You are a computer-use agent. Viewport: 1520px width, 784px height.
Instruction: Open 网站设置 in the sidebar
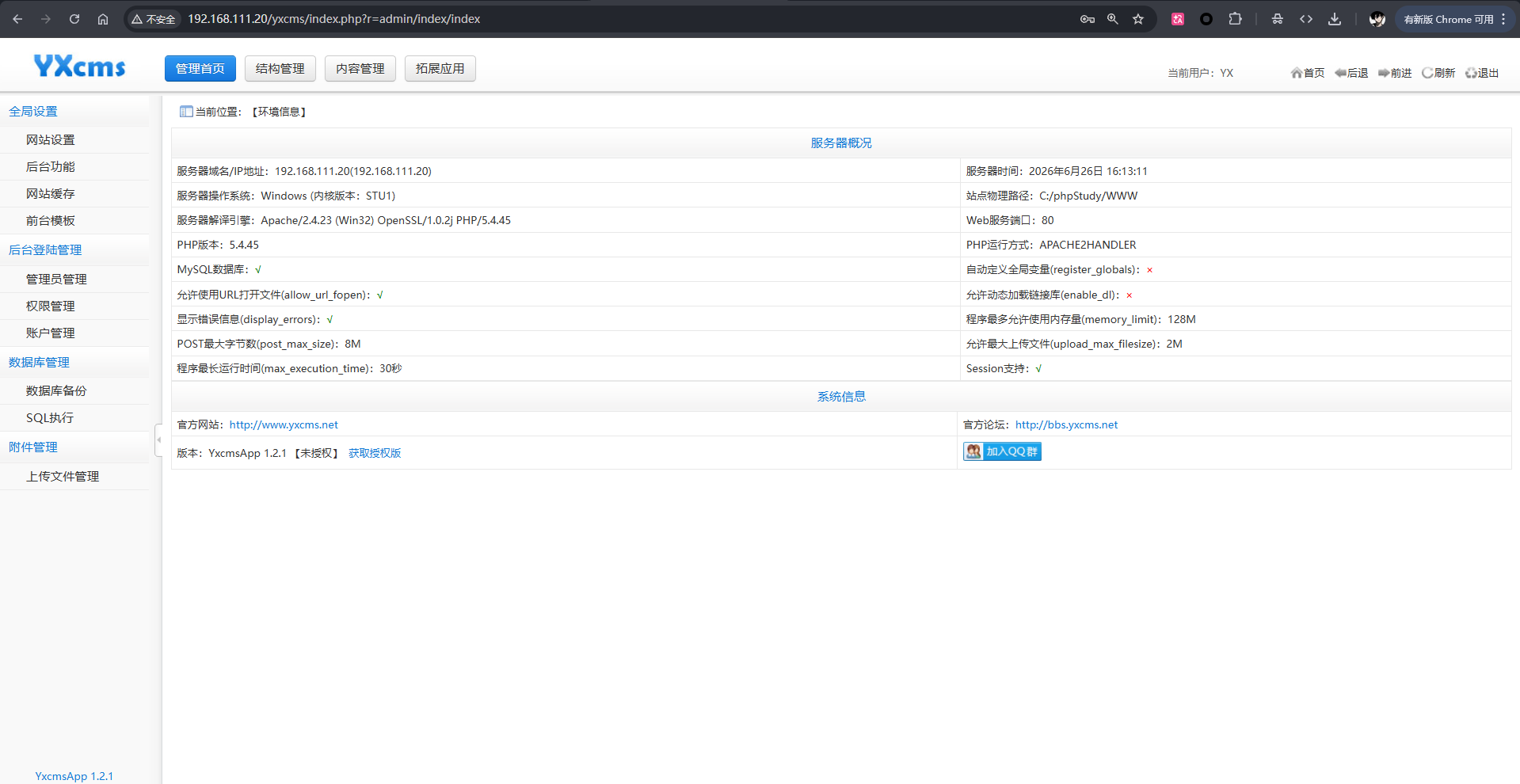[51, 140]
